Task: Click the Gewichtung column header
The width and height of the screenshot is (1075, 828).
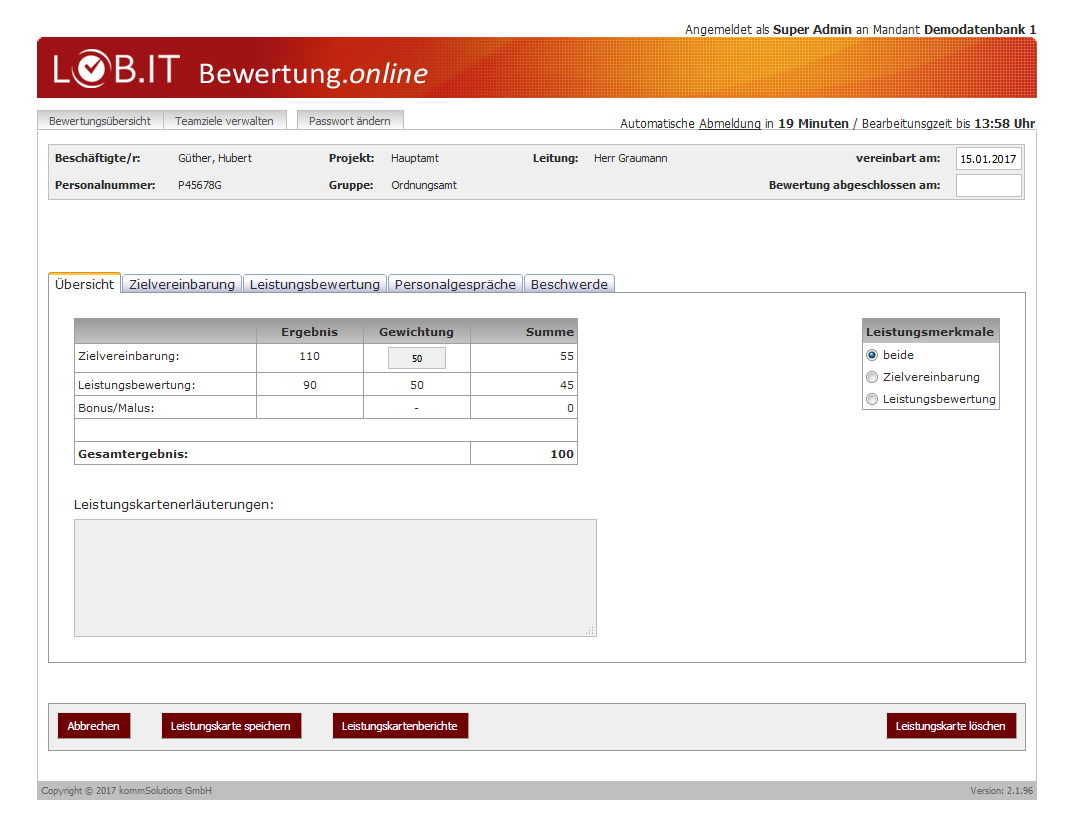Action: coord(416,332)
